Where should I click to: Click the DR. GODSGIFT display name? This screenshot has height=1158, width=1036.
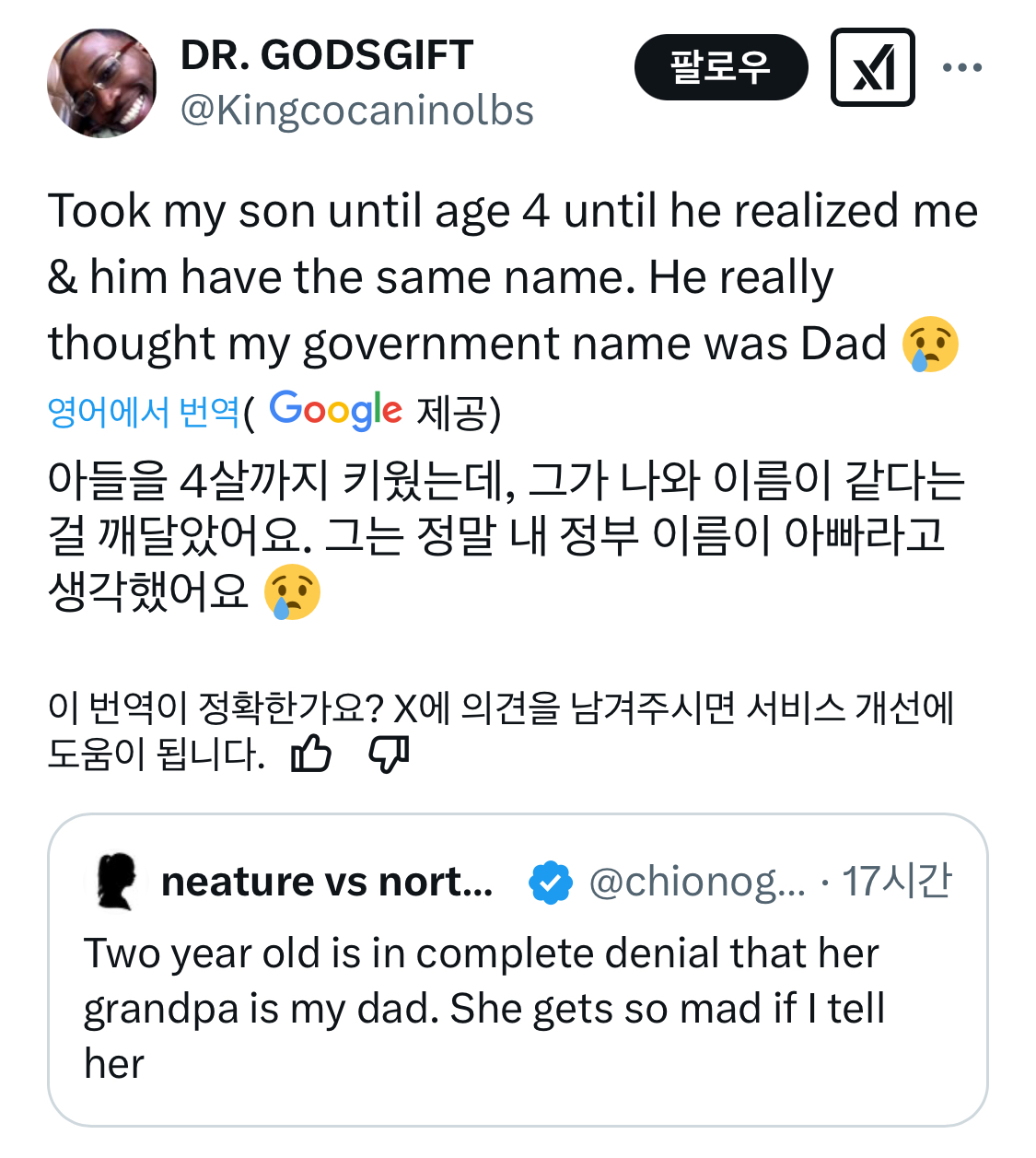click(326, 55)
